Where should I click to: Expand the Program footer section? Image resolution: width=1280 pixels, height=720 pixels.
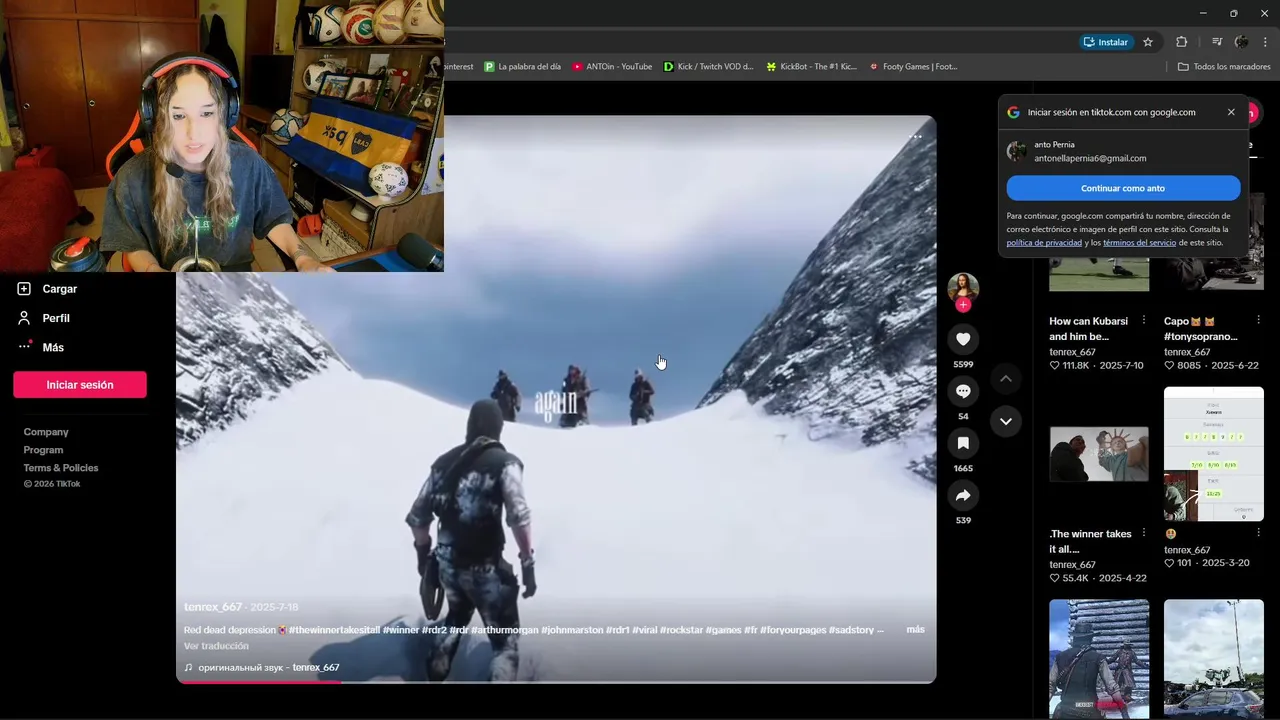tap(43, 450)
